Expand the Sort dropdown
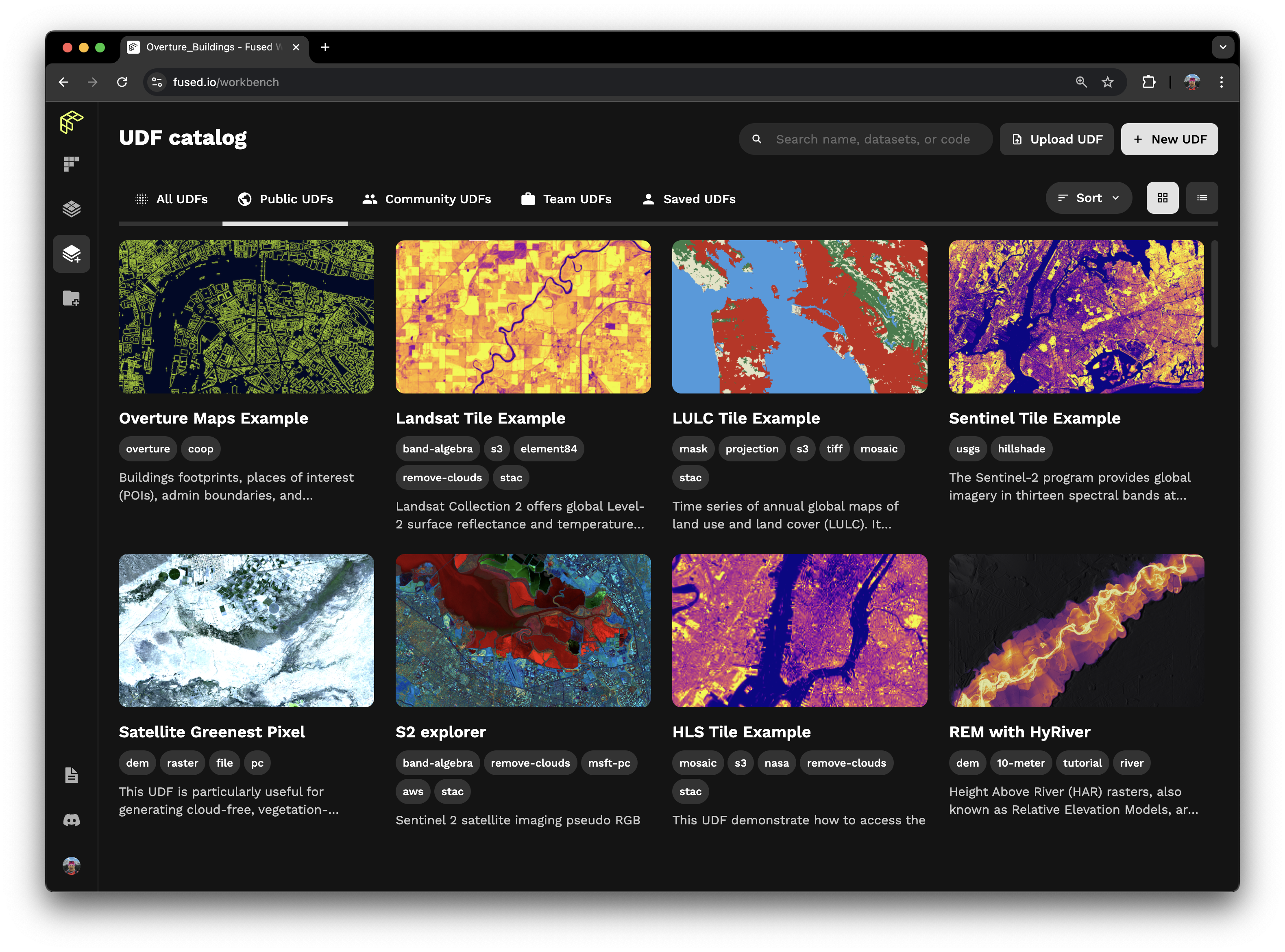This screenshot has width=1285, height=952. coord(1089,198)
